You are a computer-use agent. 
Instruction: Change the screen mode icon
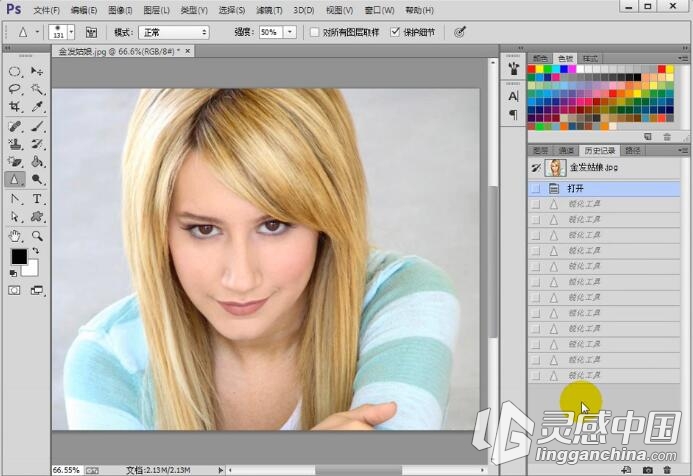coord(37,290)
